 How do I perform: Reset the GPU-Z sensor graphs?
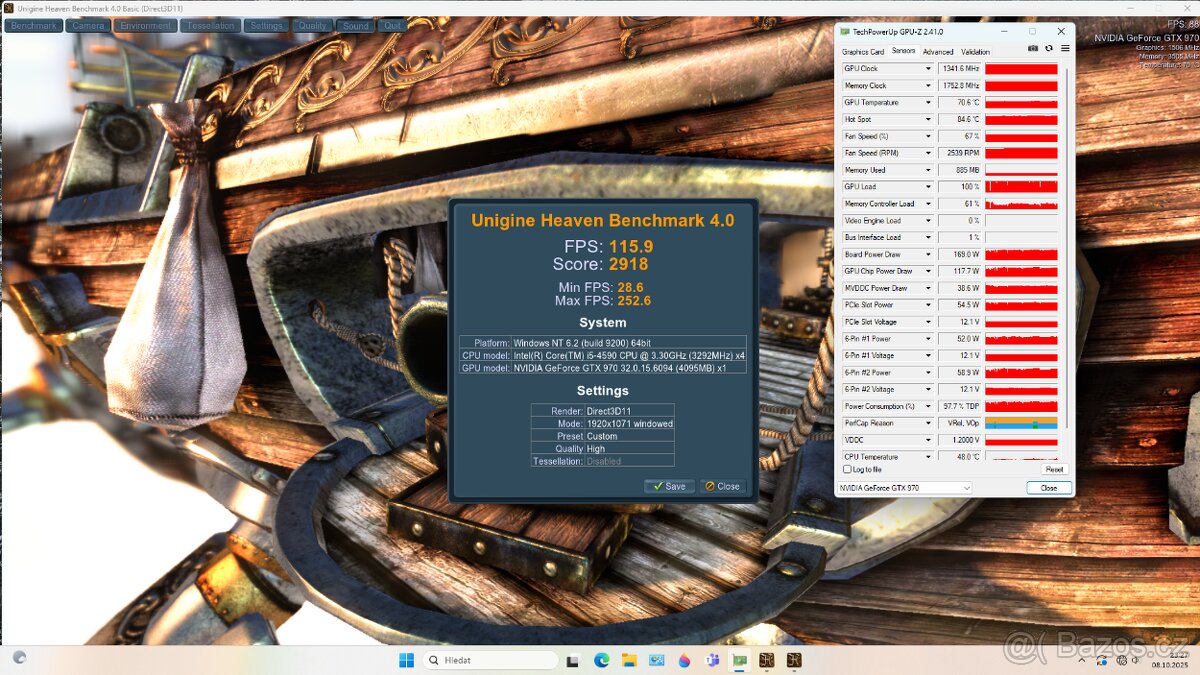point(1053,469)
